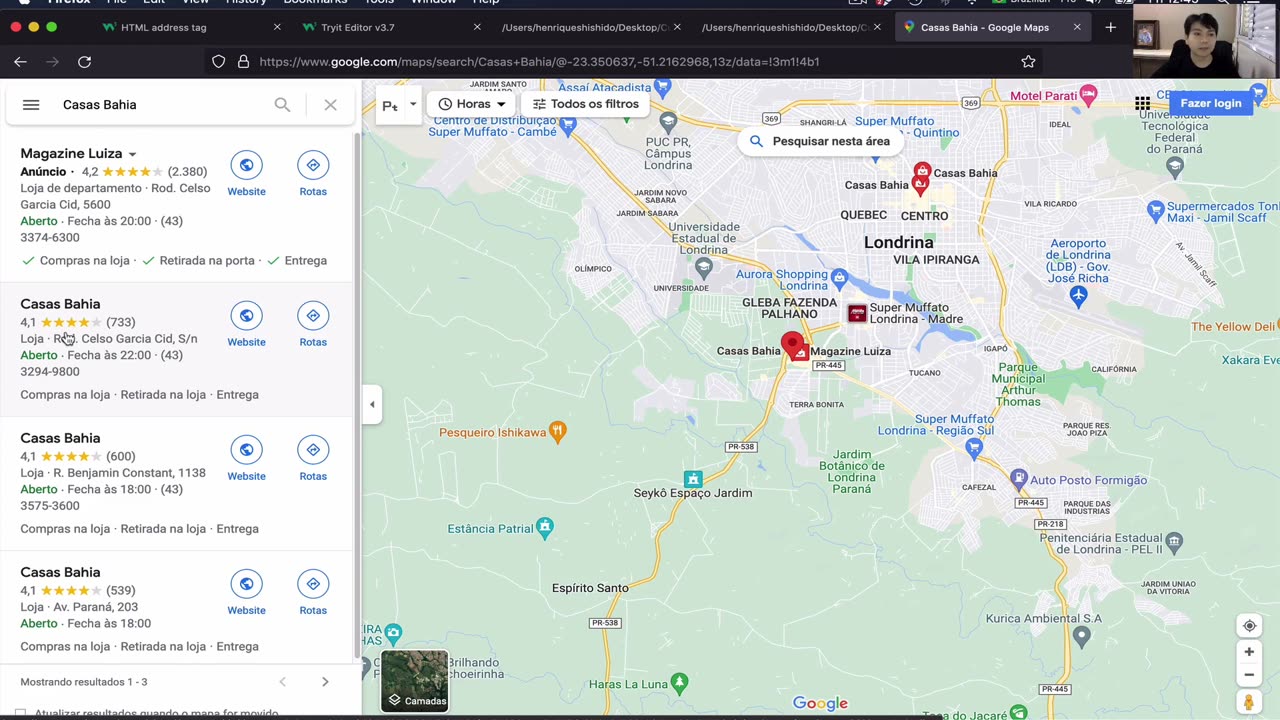Zoom out on the map
1280x720 pixels.
[x=1249, y=675]
